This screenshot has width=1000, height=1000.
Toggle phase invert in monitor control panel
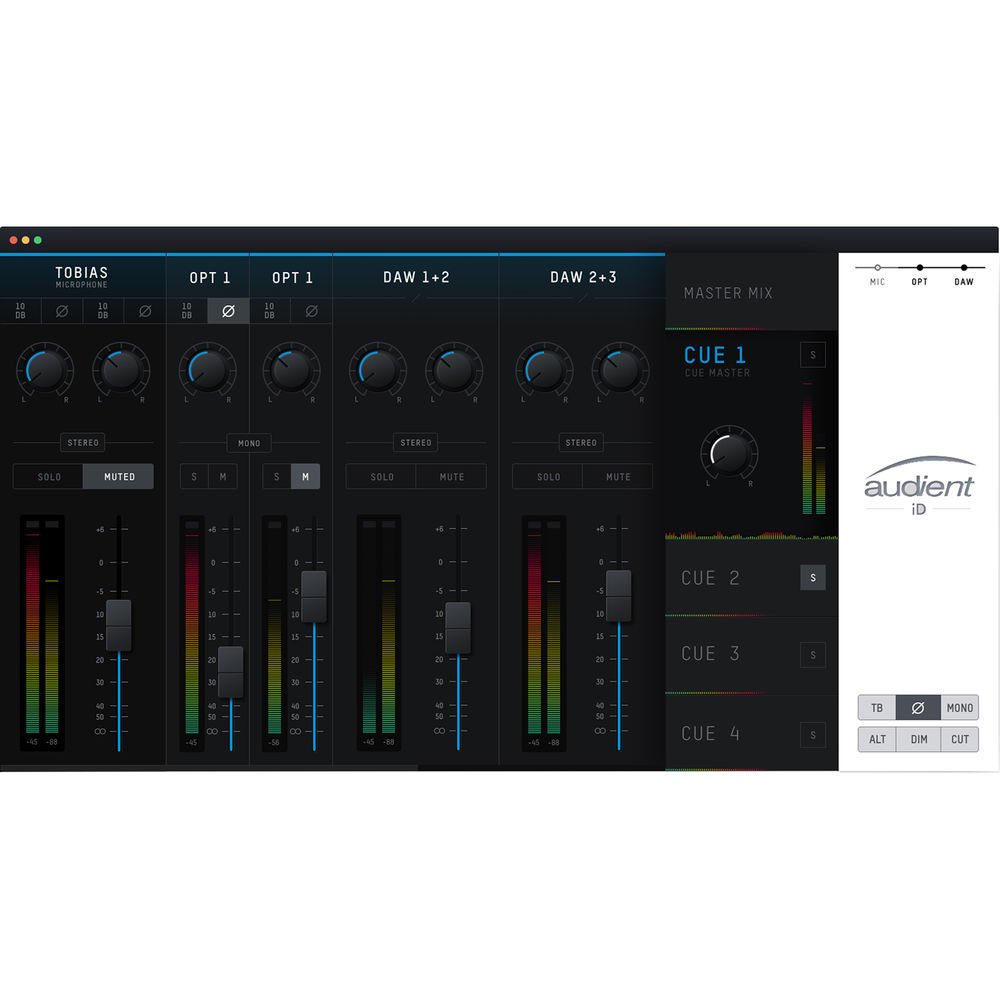tap(918, 708)
